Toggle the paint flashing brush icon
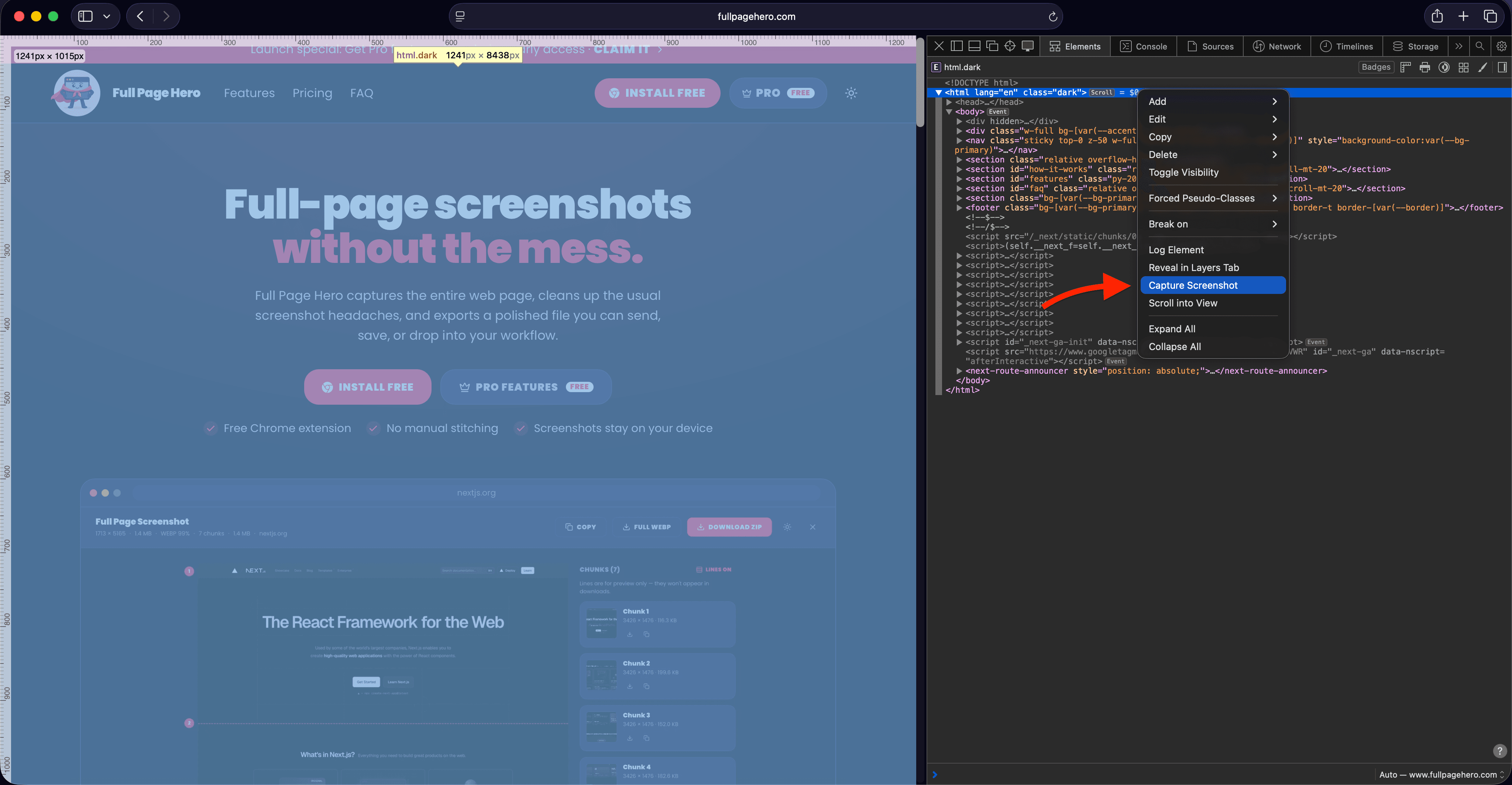Image resolution: width=1512 pixels, height=785 pixels. 1482,67
